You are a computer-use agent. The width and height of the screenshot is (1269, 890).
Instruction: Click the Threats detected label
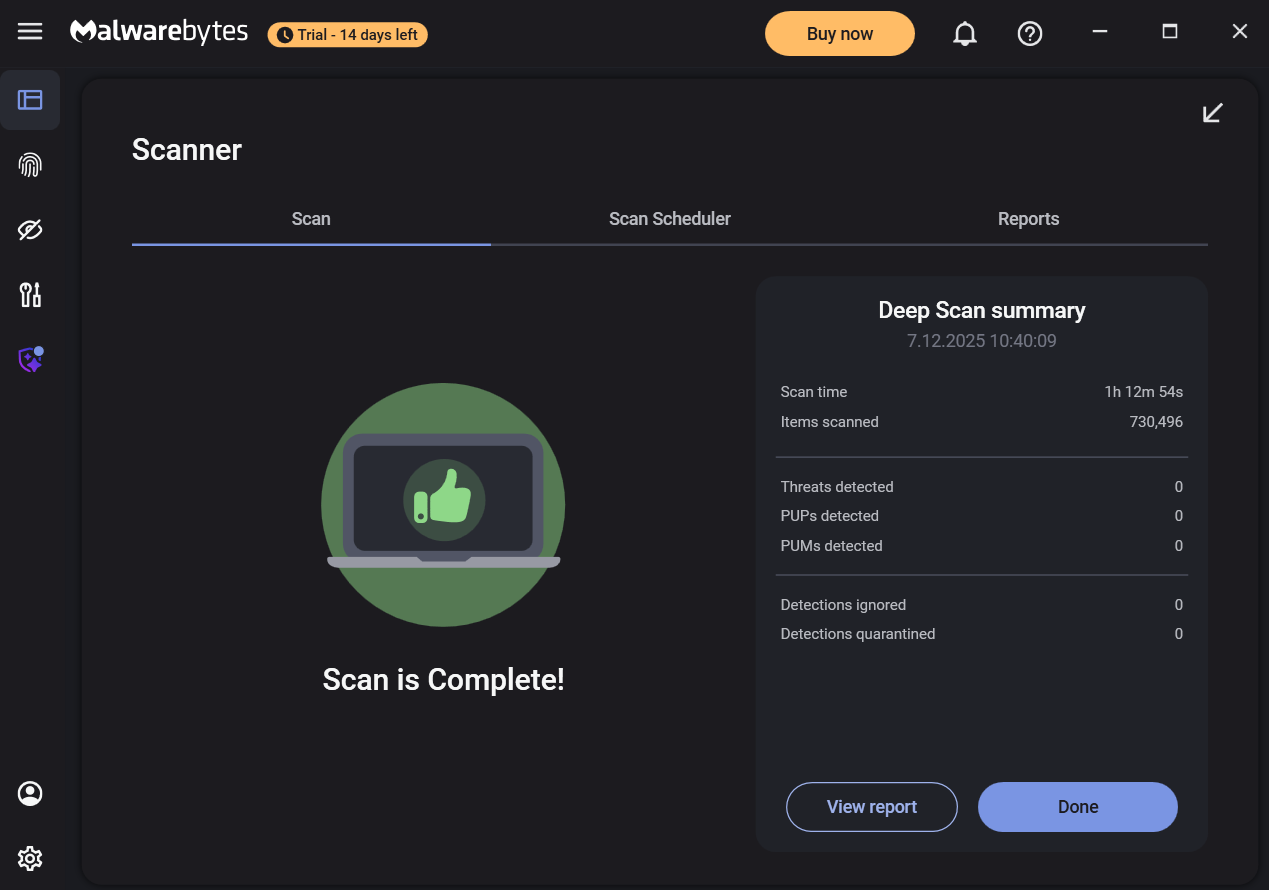coord(837,487)
